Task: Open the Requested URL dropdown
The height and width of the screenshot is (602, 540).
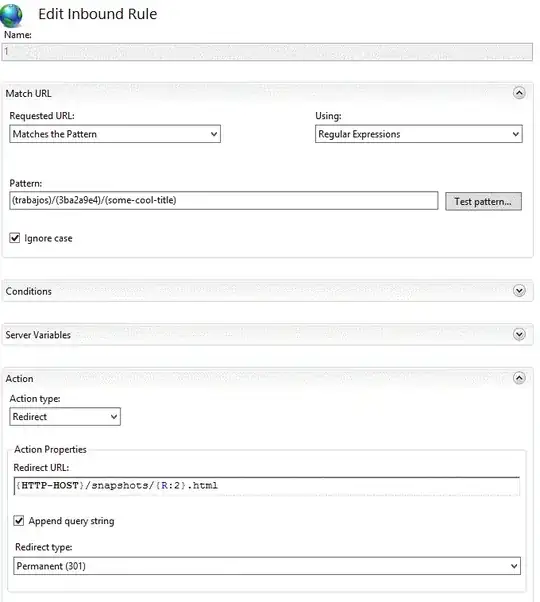Action: (115, 134)
